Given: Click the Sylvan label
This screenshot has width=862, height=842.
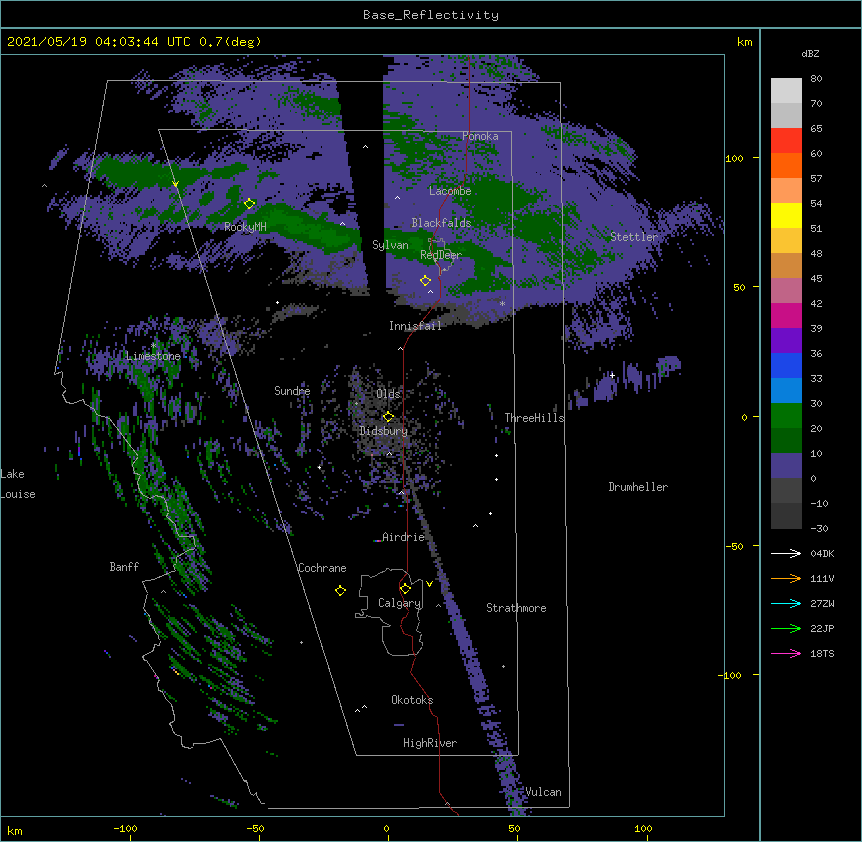Looking at the screenshot, I should click(390, 245).
